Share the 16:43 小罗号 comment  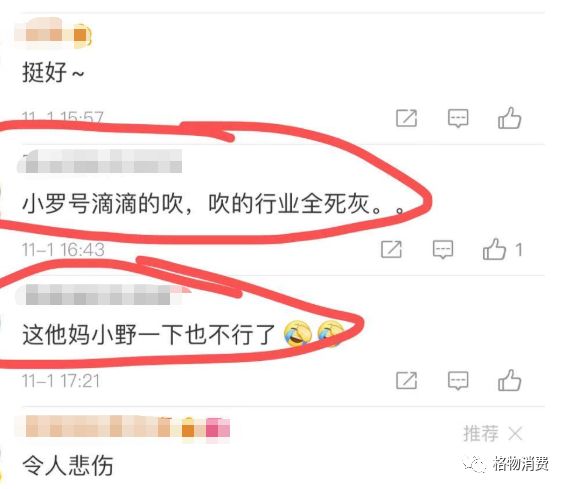391,249
